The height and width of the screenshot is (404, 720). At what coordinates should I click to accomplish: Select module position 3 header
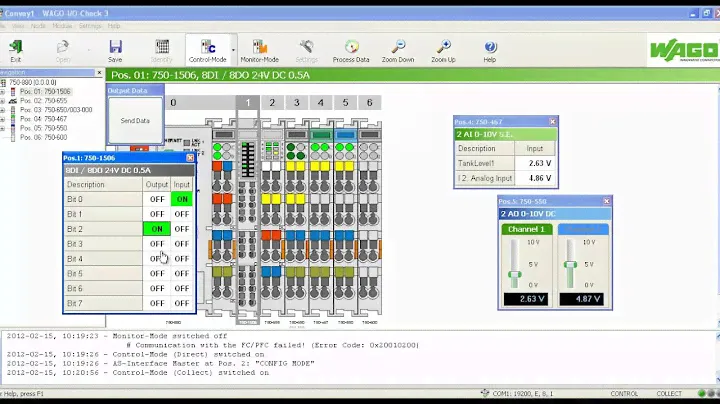click(x=296, y=103)
